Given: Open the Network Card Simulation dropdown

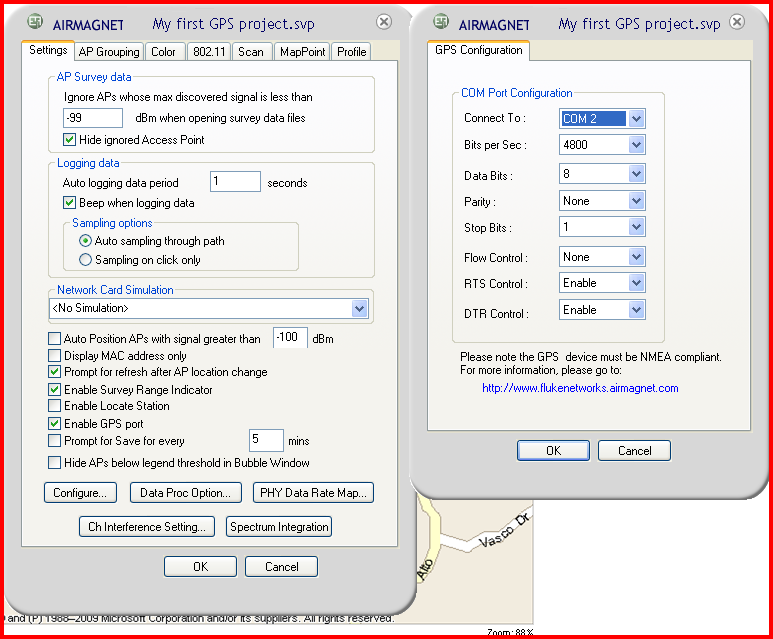Looking at the screenshot, I should pyautogui.click(x=359, y=309).
